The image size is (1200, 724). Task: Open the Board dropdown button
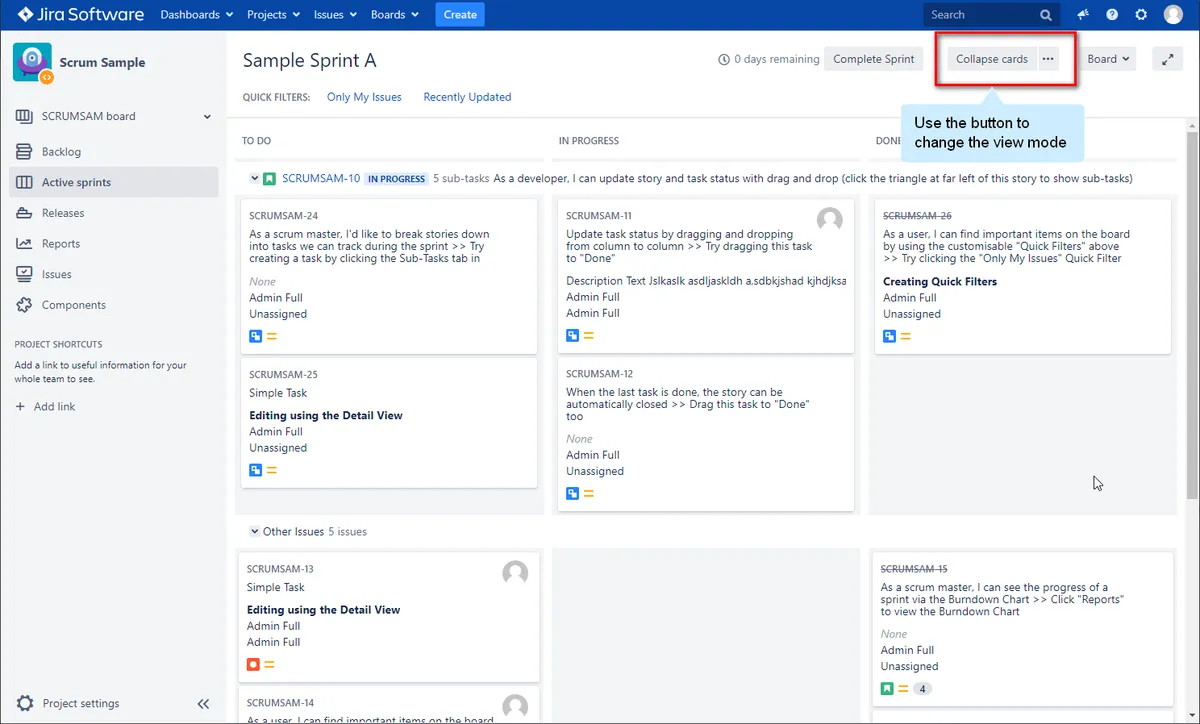click(1108, 59)
